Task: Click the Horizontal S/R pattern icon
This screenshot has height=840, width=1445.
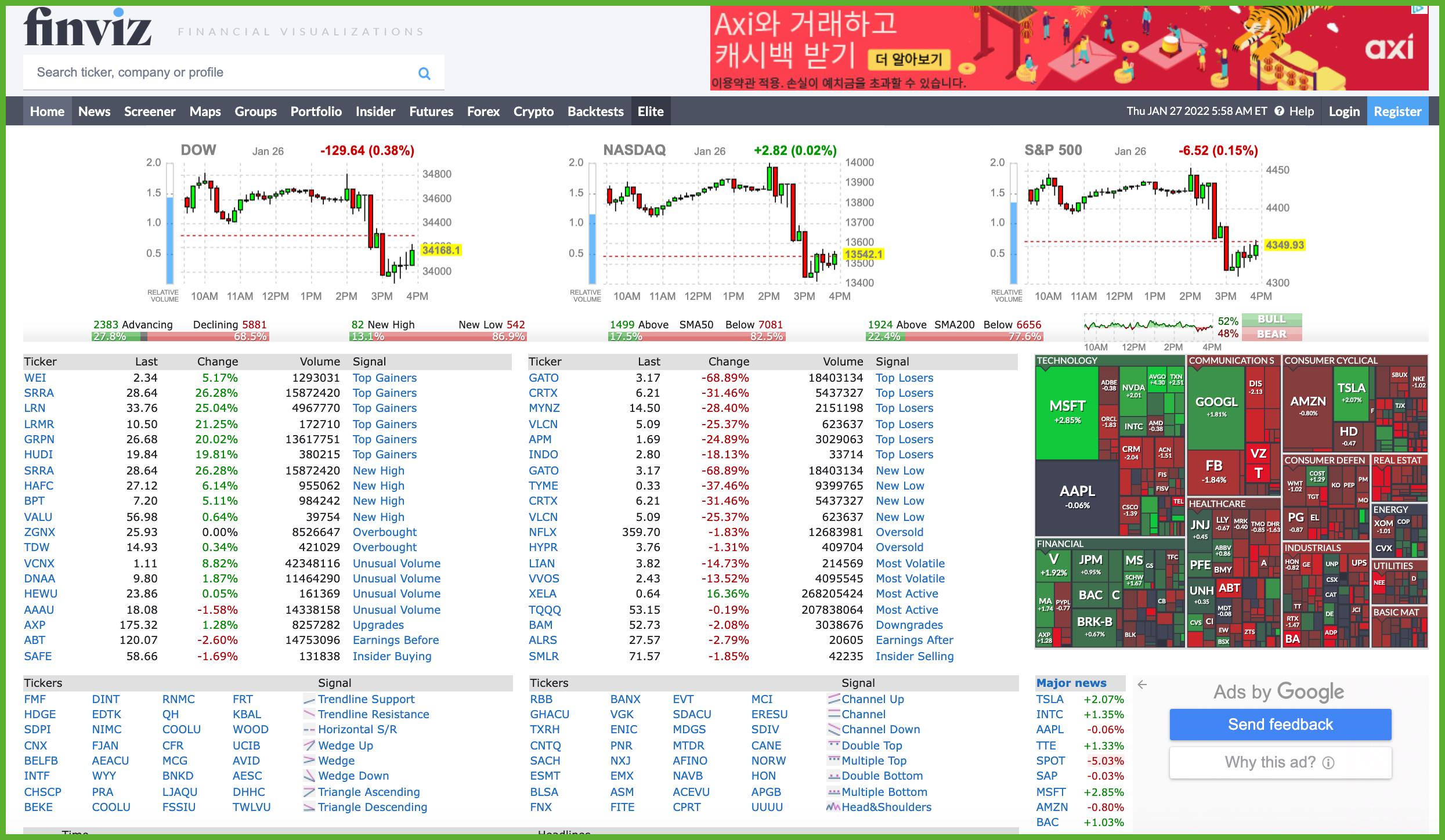Action: pyautogui.click(x=309, y=730)
